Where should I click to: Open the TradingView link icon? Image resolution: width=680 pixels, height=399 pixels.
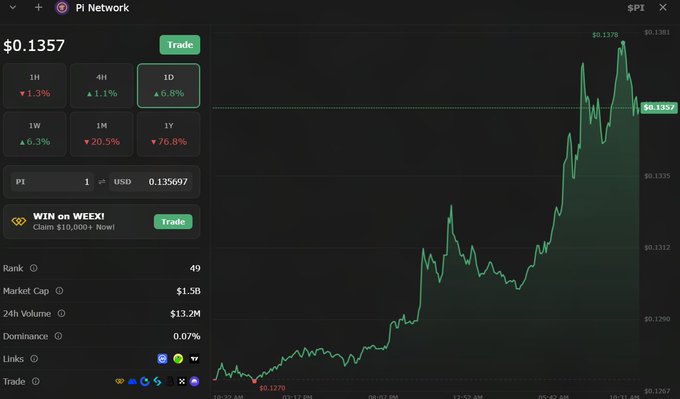coord(194,359)
